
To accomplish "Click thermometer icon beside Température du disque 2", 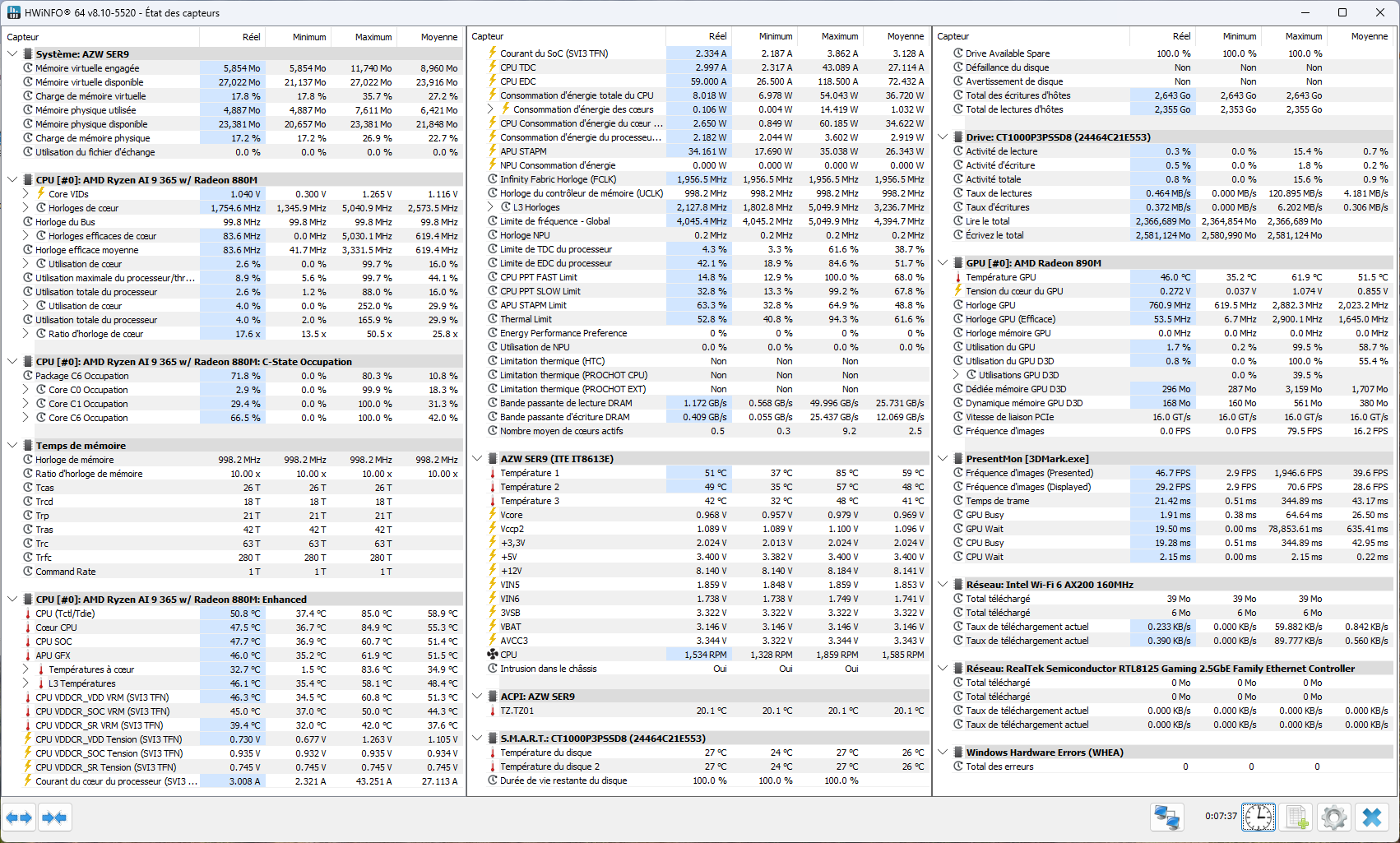I will [x=493, y=767].
